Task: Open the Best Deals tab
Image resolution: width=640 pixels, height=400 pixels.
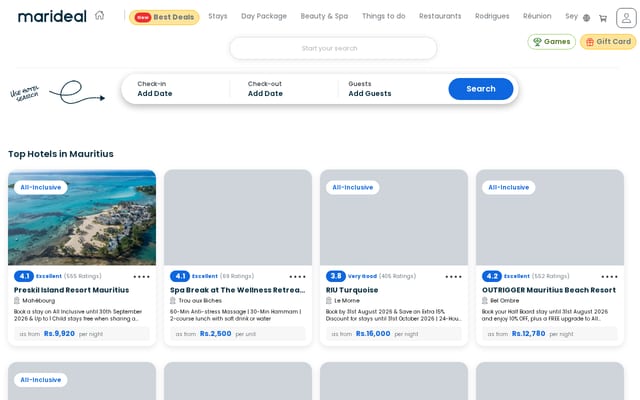Action: coord(164,17)
